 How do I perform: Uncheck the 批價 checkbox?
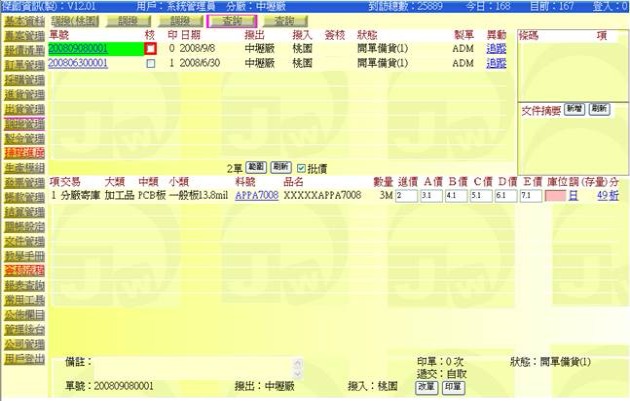tap(301, 166)
